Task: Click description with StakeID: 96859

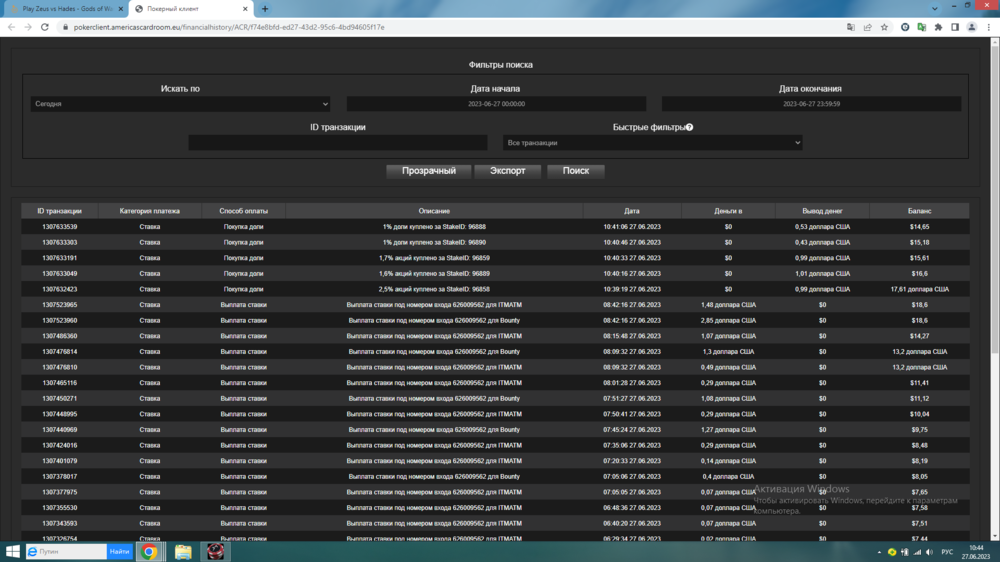Action: tap(434, 258)
